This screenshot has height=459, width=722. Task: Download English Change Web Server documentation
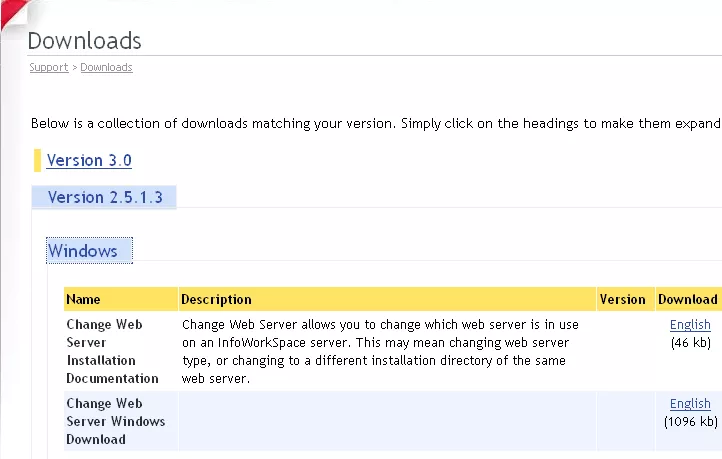coord(690,325)
